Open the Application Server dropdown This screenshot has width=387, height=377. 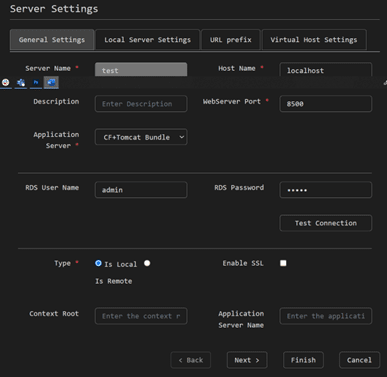(x=141, y=137)
